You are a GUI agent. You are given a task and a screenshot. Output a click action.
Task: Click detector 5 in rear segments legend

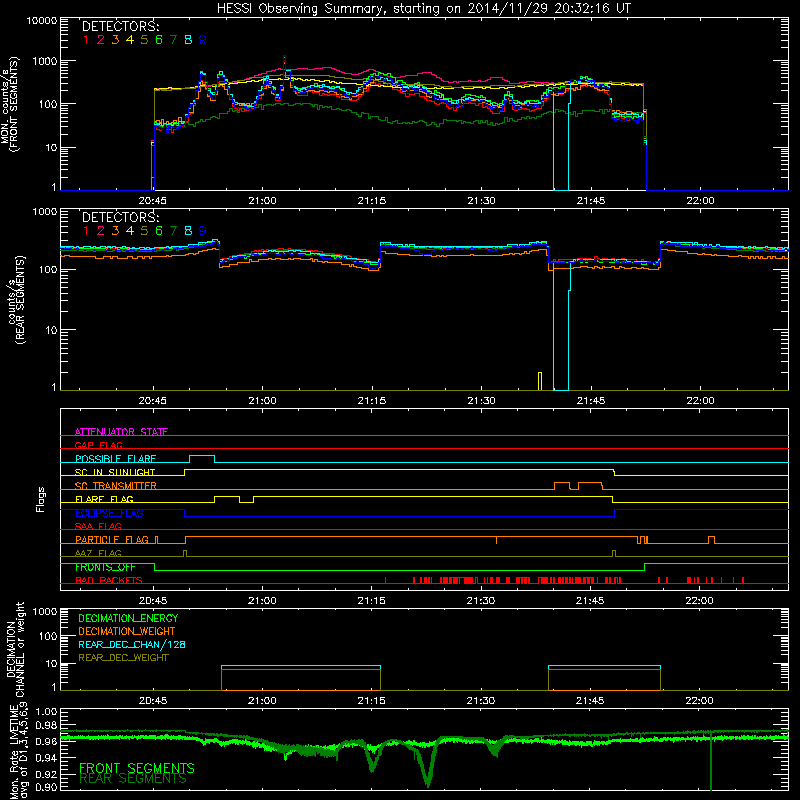pyautogui.click(x=144, y=231)
